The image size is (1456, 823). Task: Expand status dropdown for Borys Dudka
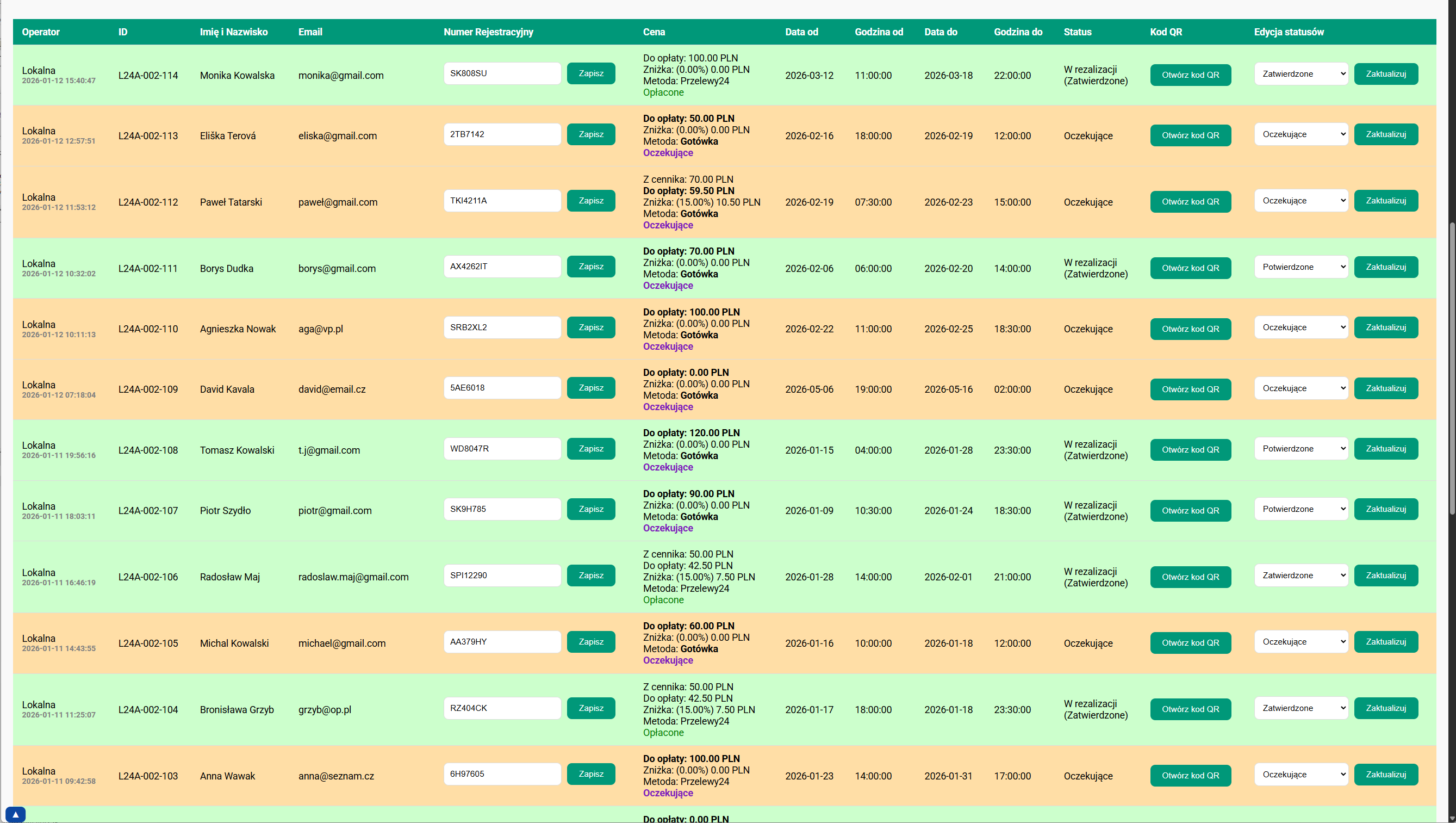click(1301, 267)
